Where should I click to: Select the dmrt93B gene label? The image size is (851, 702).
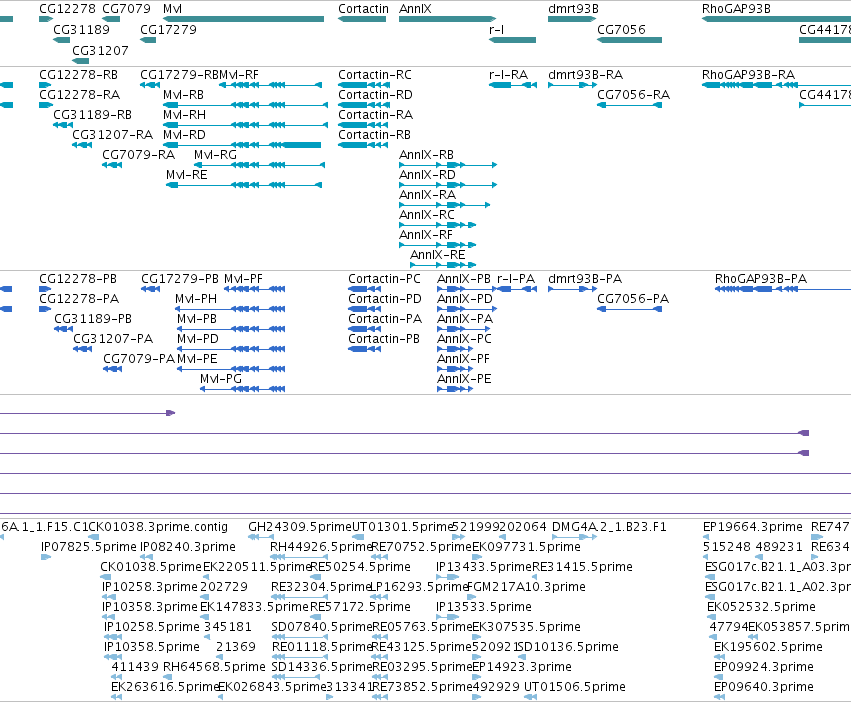click(x=573, y=9)
